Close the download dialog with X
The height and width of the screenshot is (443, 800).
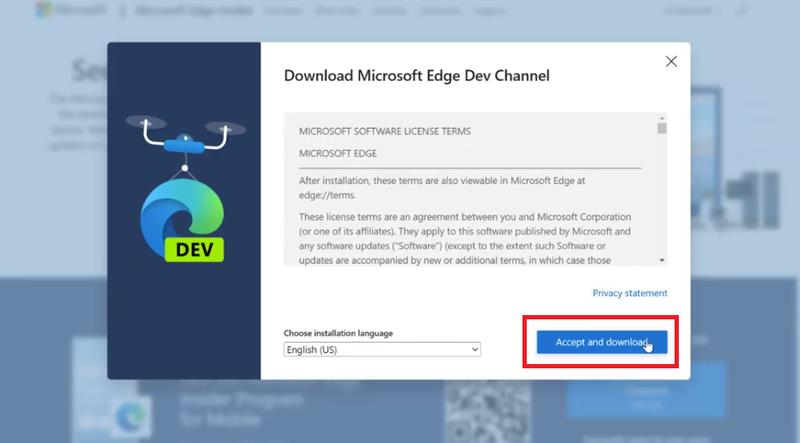click(x=671, y=62)
